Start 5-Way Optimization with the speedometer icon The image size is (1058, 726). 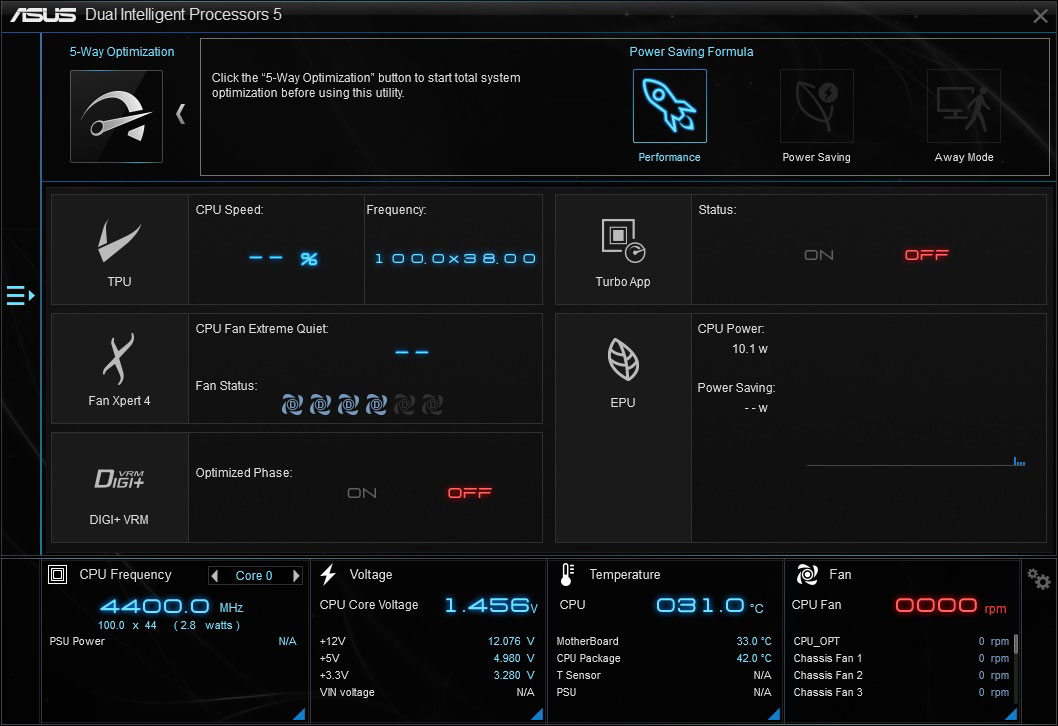116,116
